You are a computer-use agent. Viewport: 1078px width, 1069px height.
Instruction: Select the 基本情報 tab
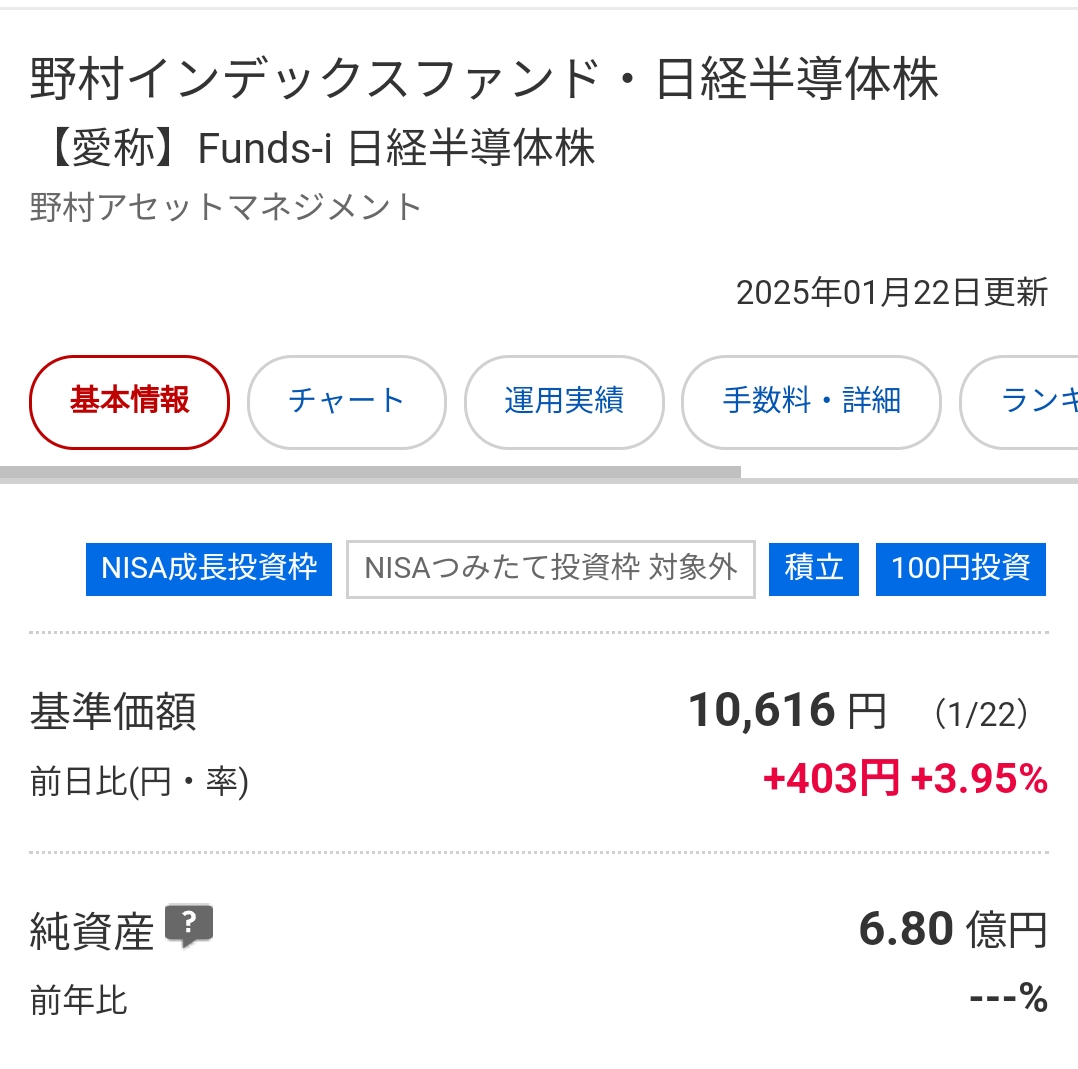[129, 401]
